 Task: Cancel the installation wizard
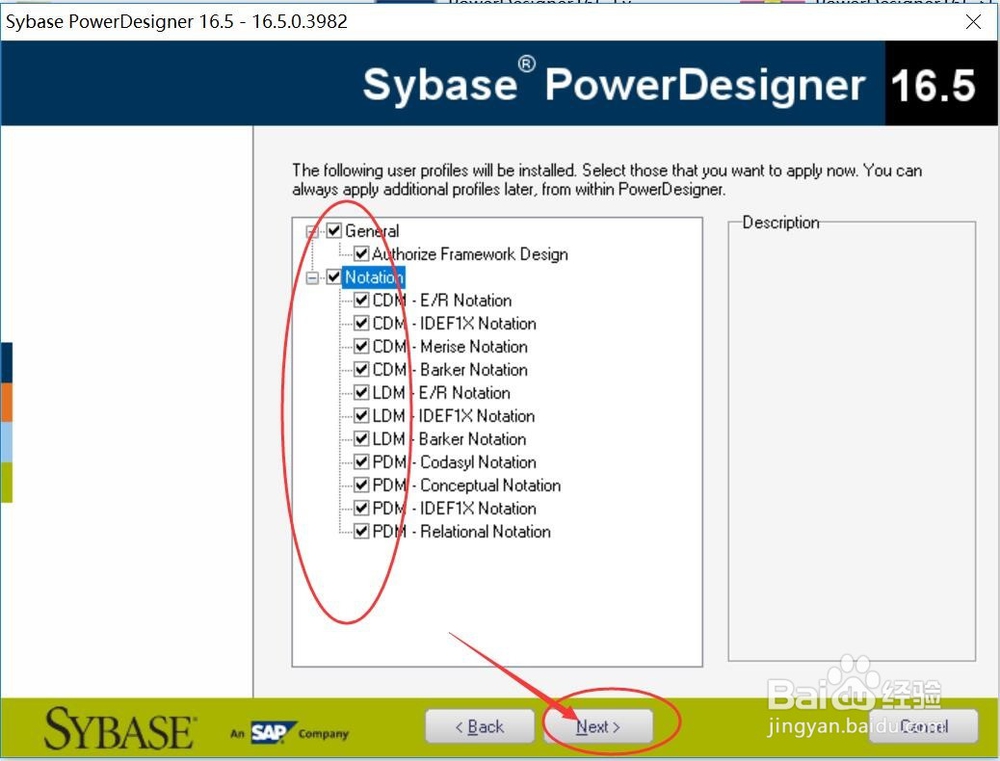coord(923,727)
